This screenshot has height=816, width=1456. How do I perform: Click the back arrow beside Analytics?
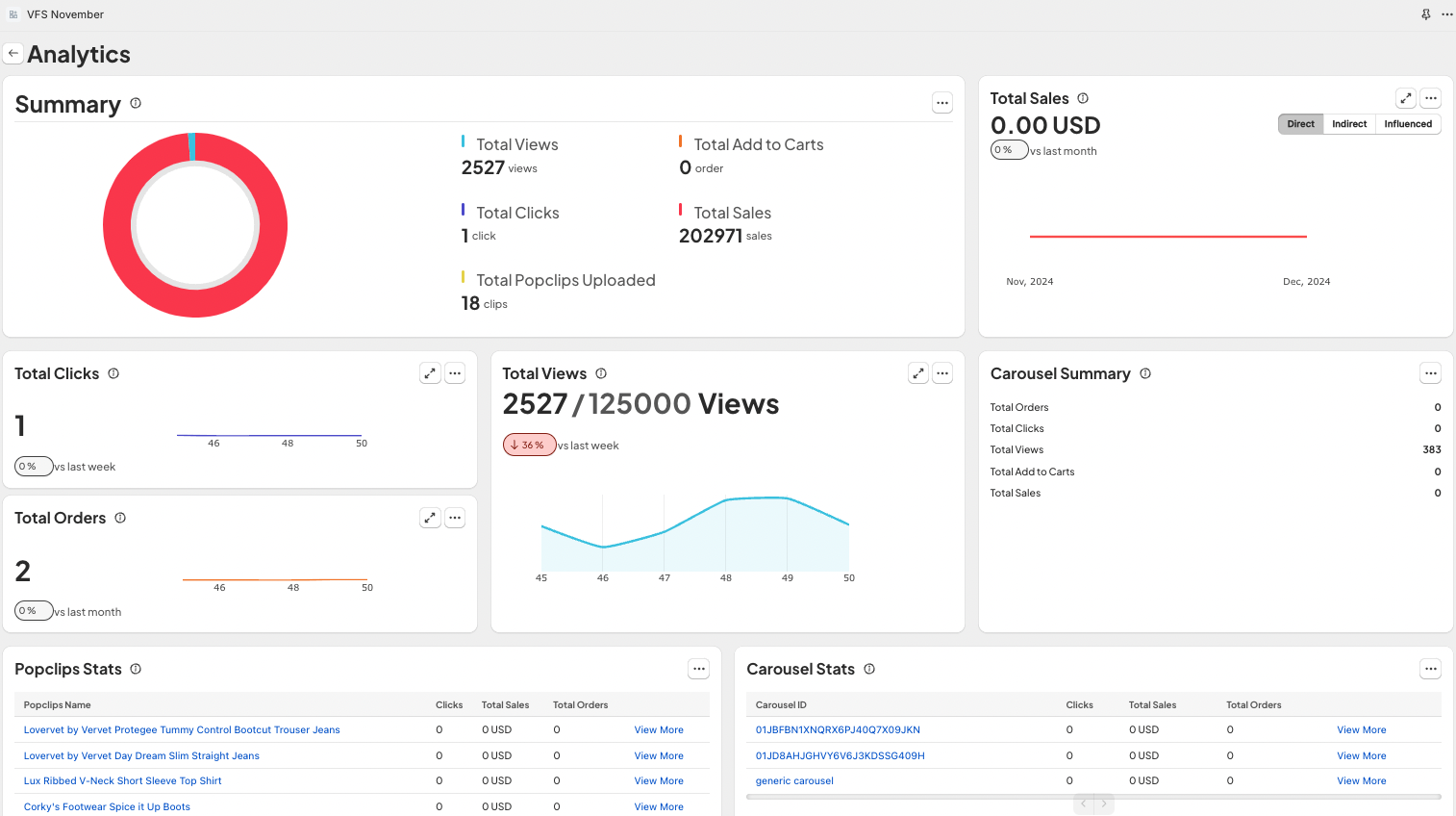tap(13, 54)
